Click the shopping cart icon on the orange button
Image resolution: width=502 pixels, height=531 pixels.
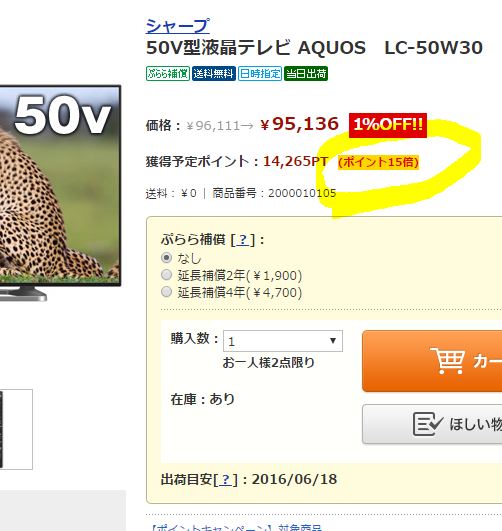point(447,361)
